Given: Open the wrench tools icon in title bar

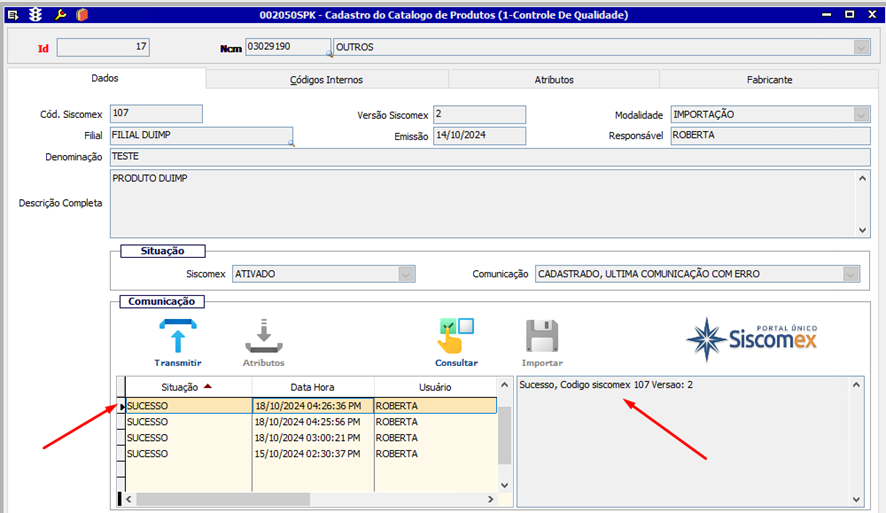Looking at the screenshot, I should [60, 15].
